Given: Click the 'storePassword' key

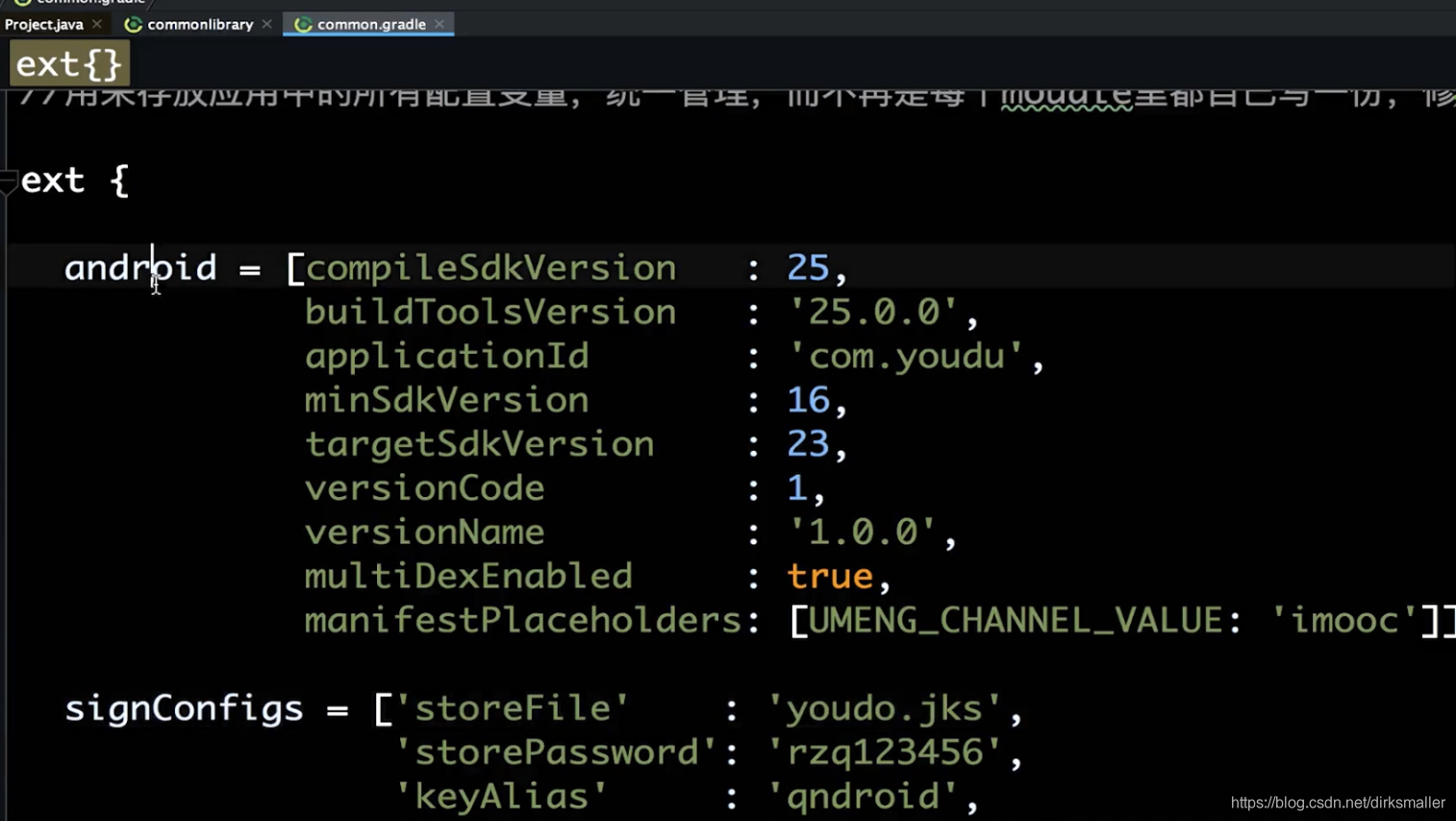Looking at the screenshot, I should pos(556,754).
